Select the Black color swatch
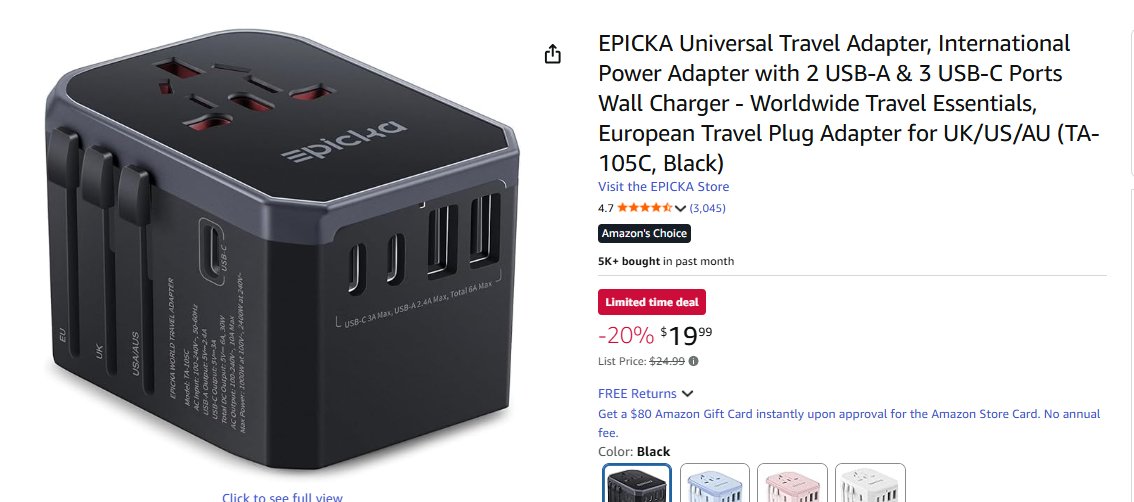This screenshot has width=1134, height=502. click(636, 482)
